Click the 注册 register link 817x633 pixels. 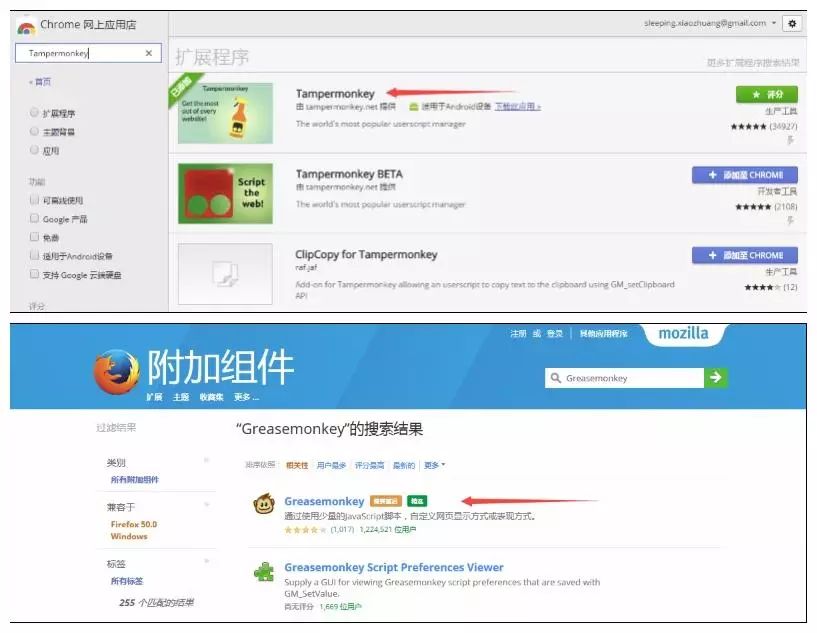click(518, 333)
